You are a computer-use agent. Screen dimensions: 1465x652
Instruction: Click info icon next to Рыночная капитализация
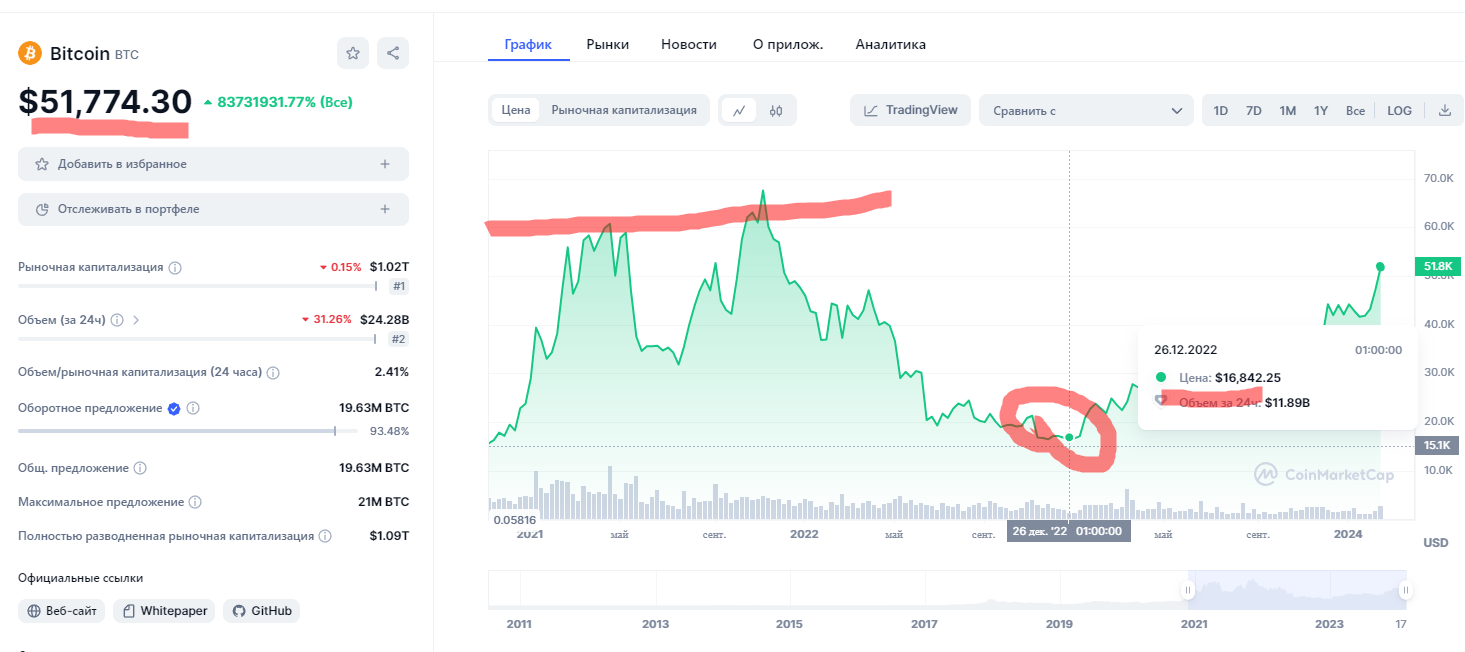175,268
